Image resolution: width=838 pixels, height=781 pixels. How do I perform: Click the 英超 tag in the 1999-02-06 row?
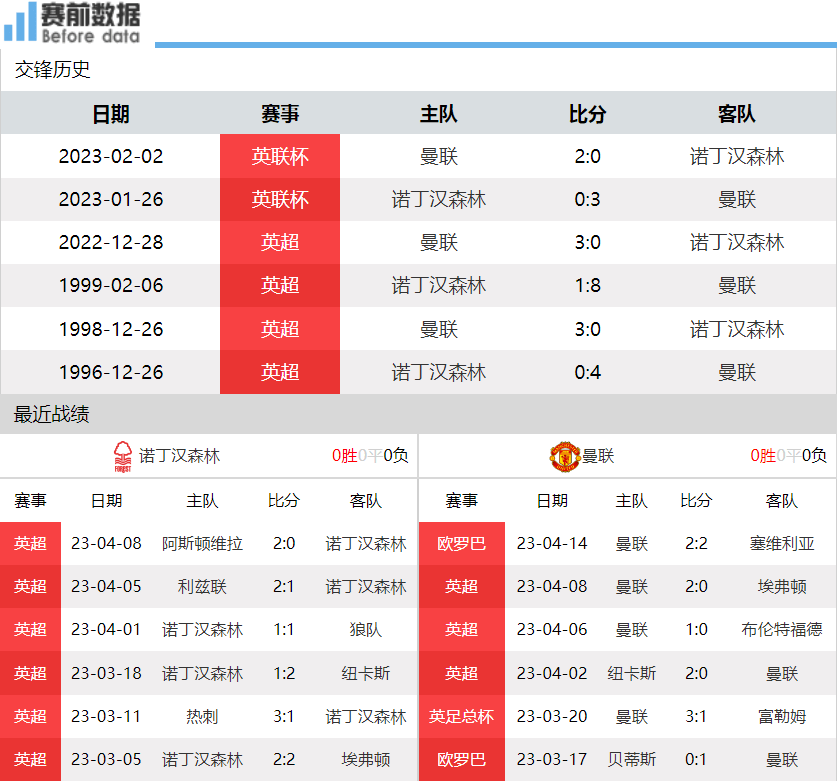point(280,285)
